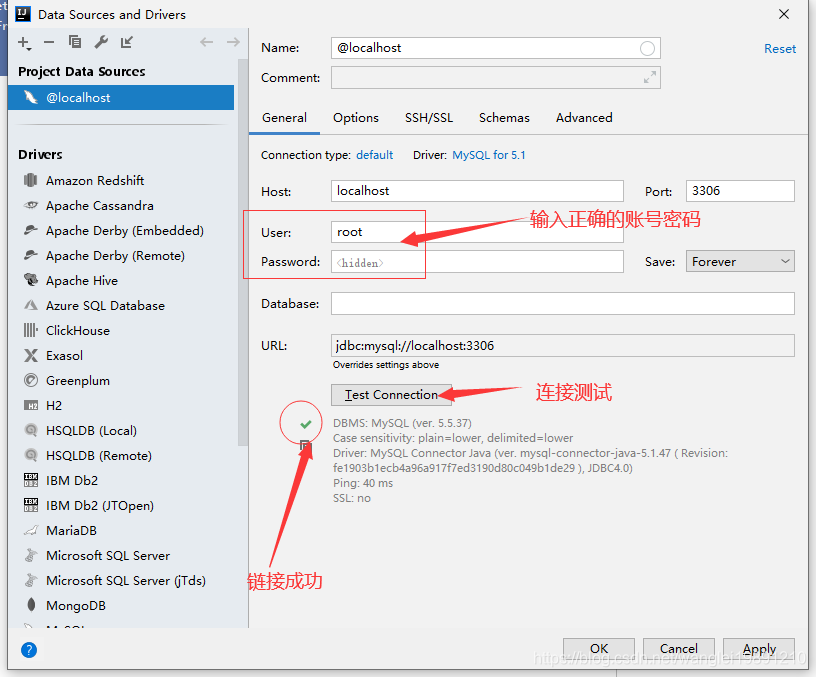Click the User input field
The width and height of the screenshot is (816, 677).
tap(477, 232)
